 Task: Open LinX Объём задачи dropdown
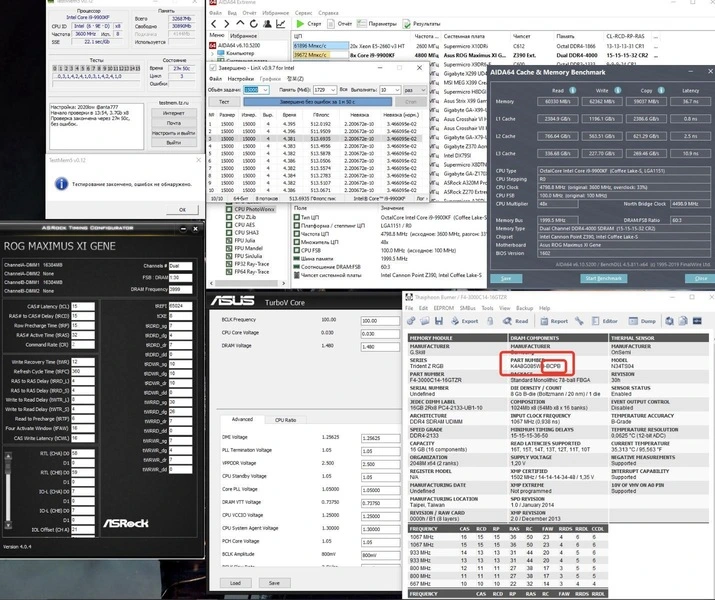coord(265,90)
